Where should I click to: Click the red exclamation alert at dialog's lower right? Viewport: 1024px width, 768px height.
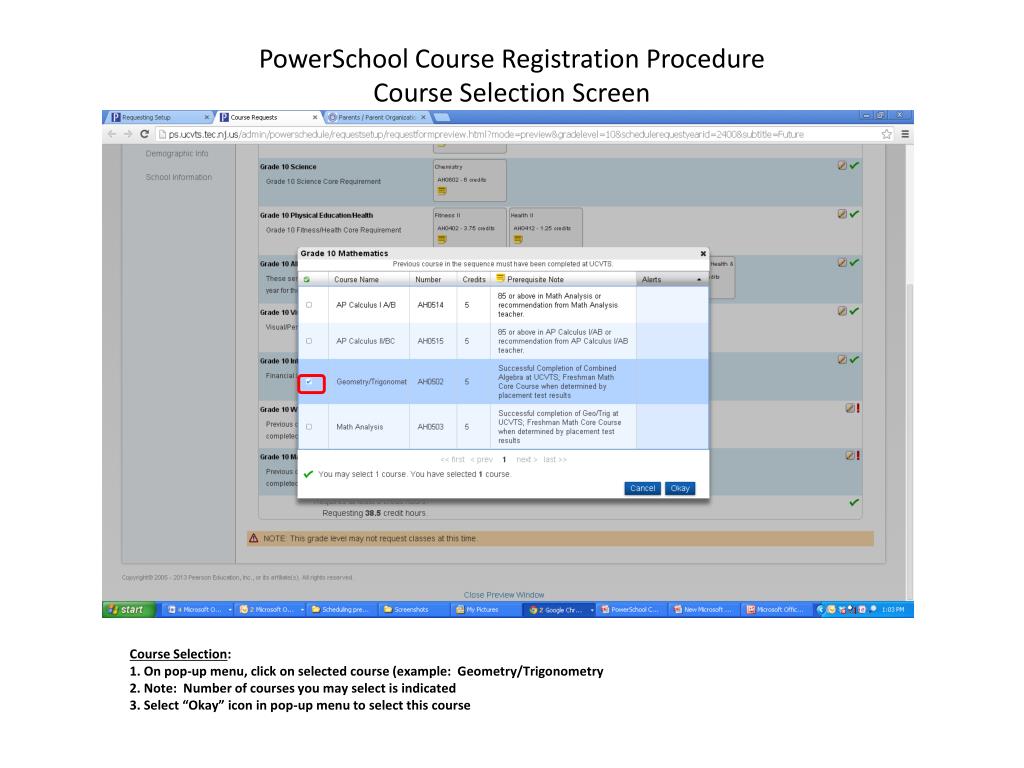coord(857,455)
